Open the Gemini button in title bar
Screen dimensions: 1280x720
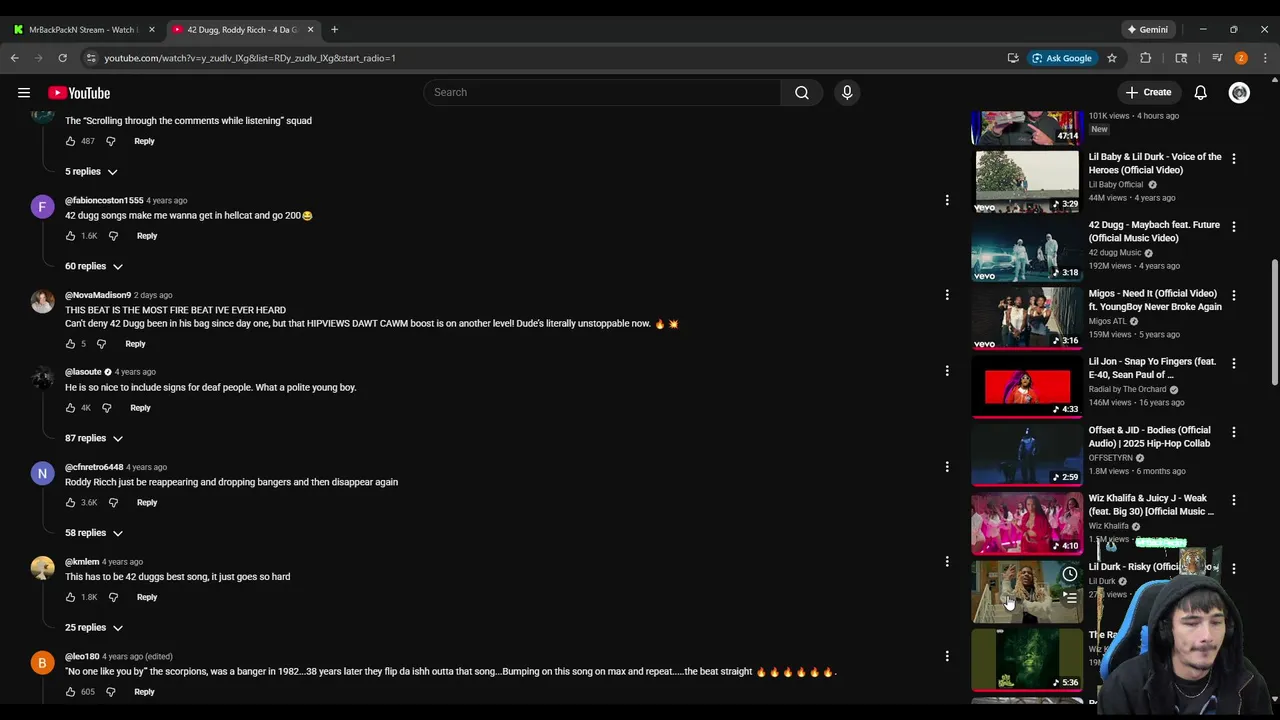pyautogui.click(x=1146, y=30)
